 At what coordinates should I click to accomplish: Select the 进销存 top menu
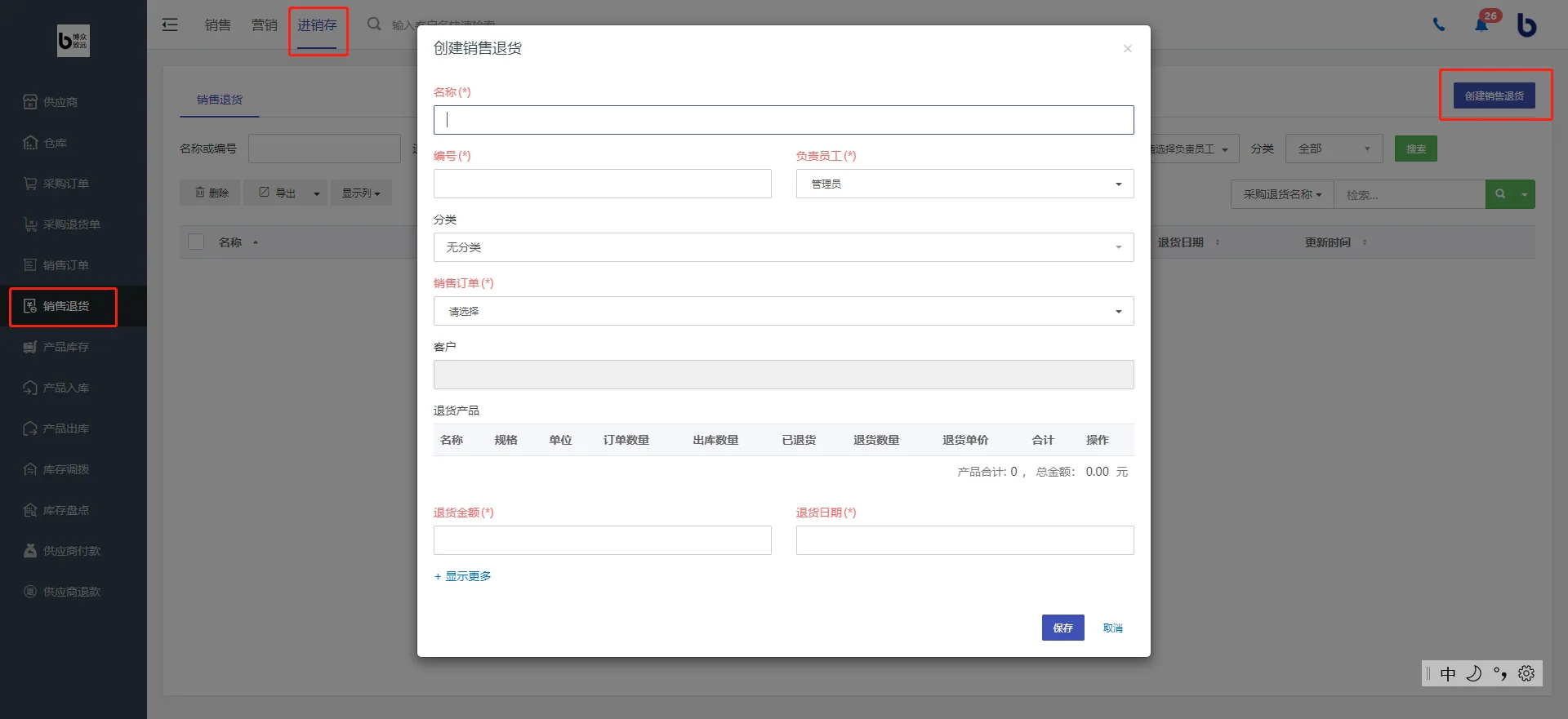coord(317,25)
